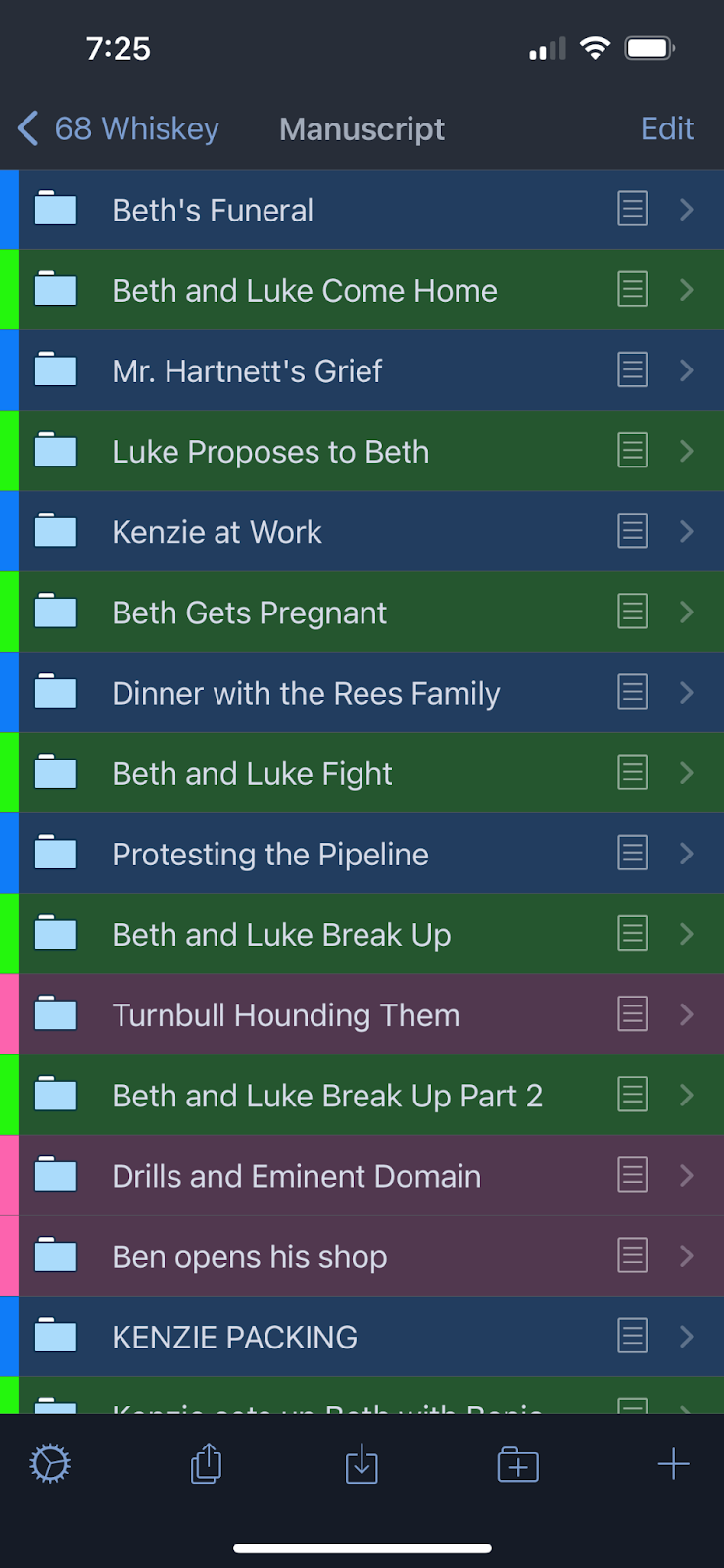Add a new folder with folder-plus icon
The height and width of the screenshot is (1568, 724).
pyautogui.click(x=517, y=1465)
